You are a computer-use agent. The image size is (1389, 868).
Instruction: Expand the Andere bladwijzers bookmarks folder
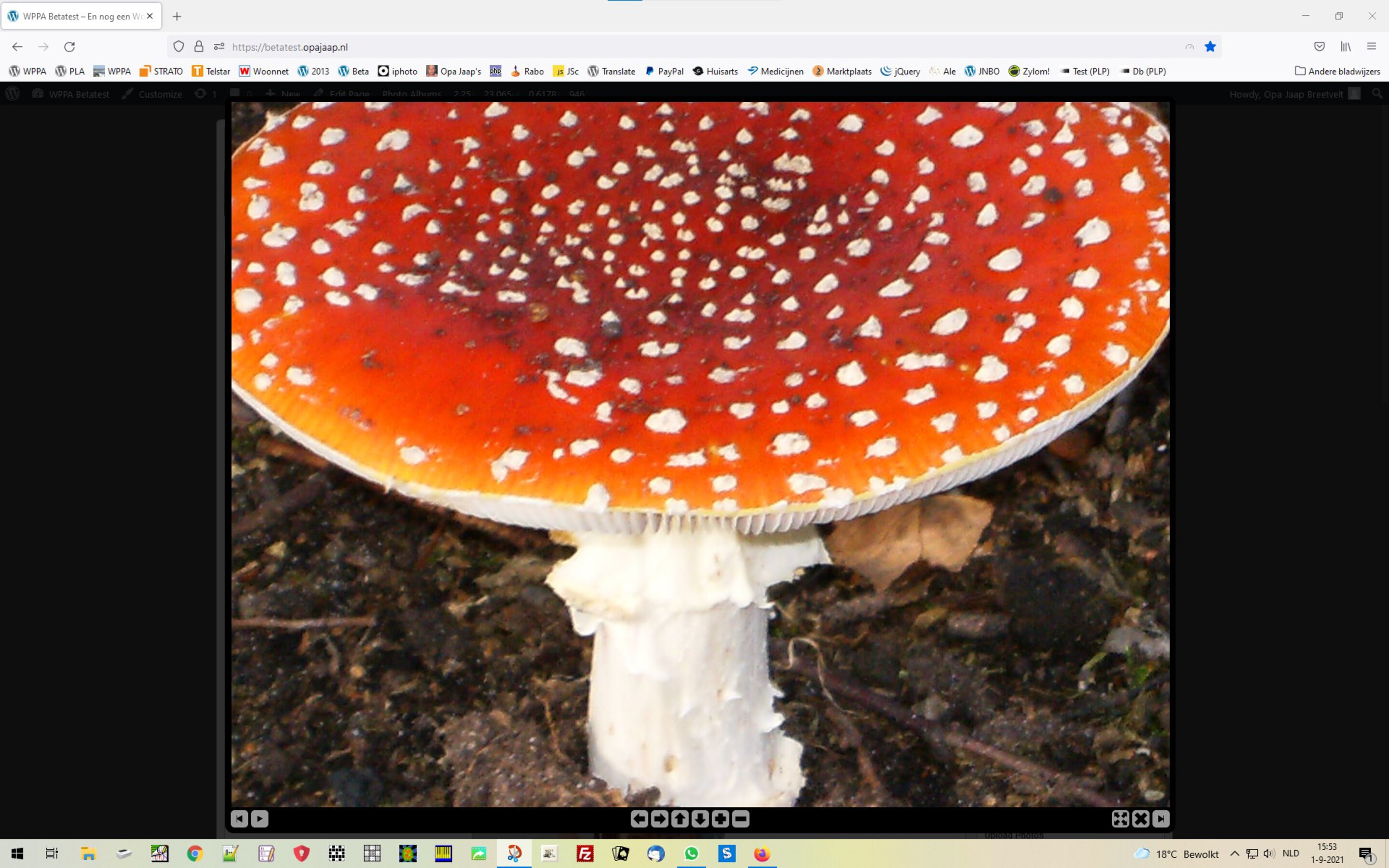1337,70
